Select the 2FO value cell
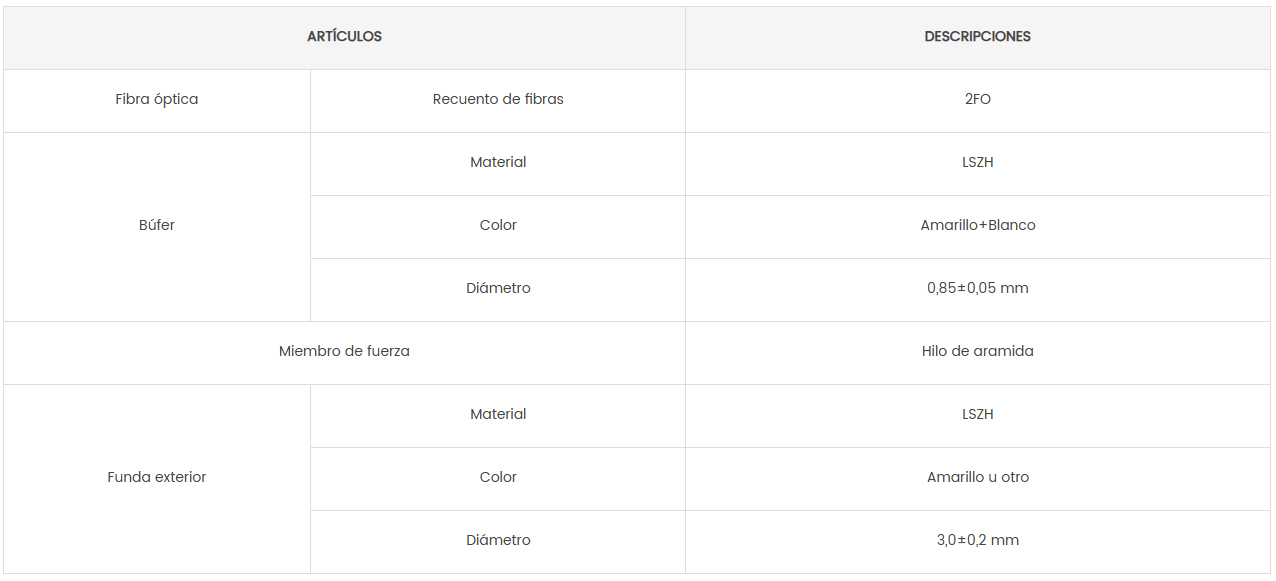This screenshot has width=1276, height=581. coord(978,100)
